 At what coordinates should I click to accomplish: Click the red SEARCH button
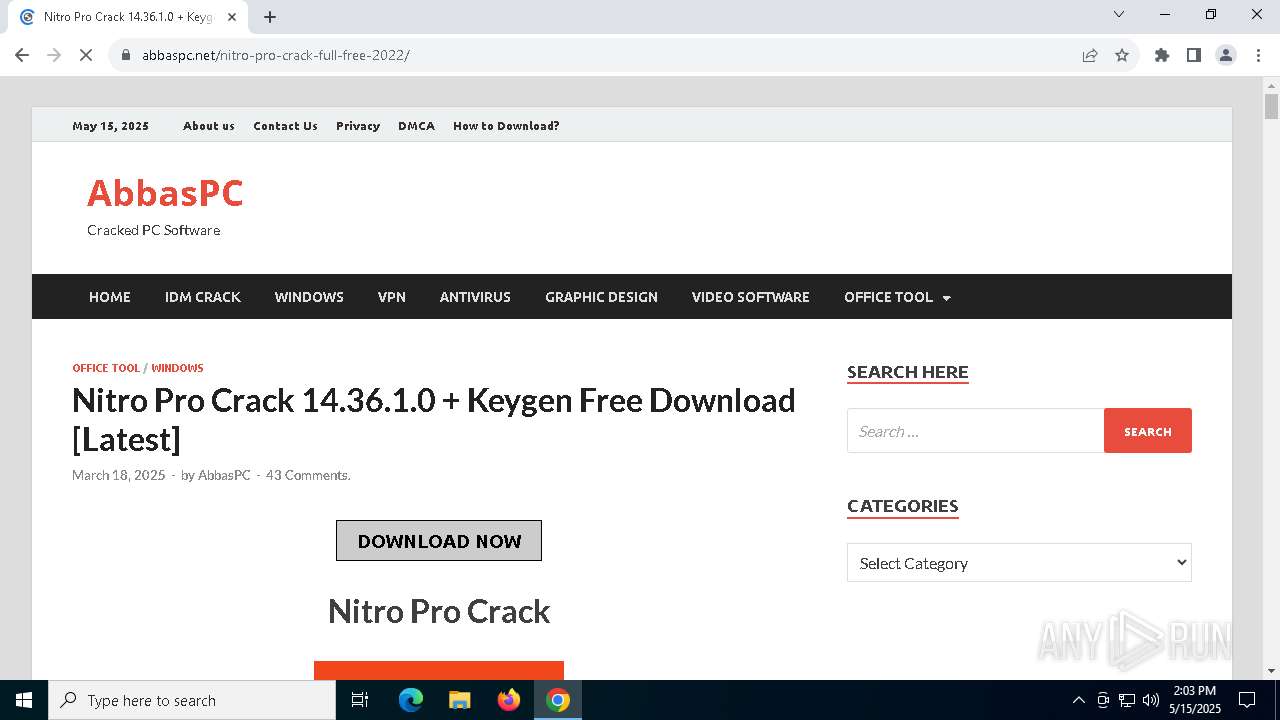click(x=1148, y=431)
